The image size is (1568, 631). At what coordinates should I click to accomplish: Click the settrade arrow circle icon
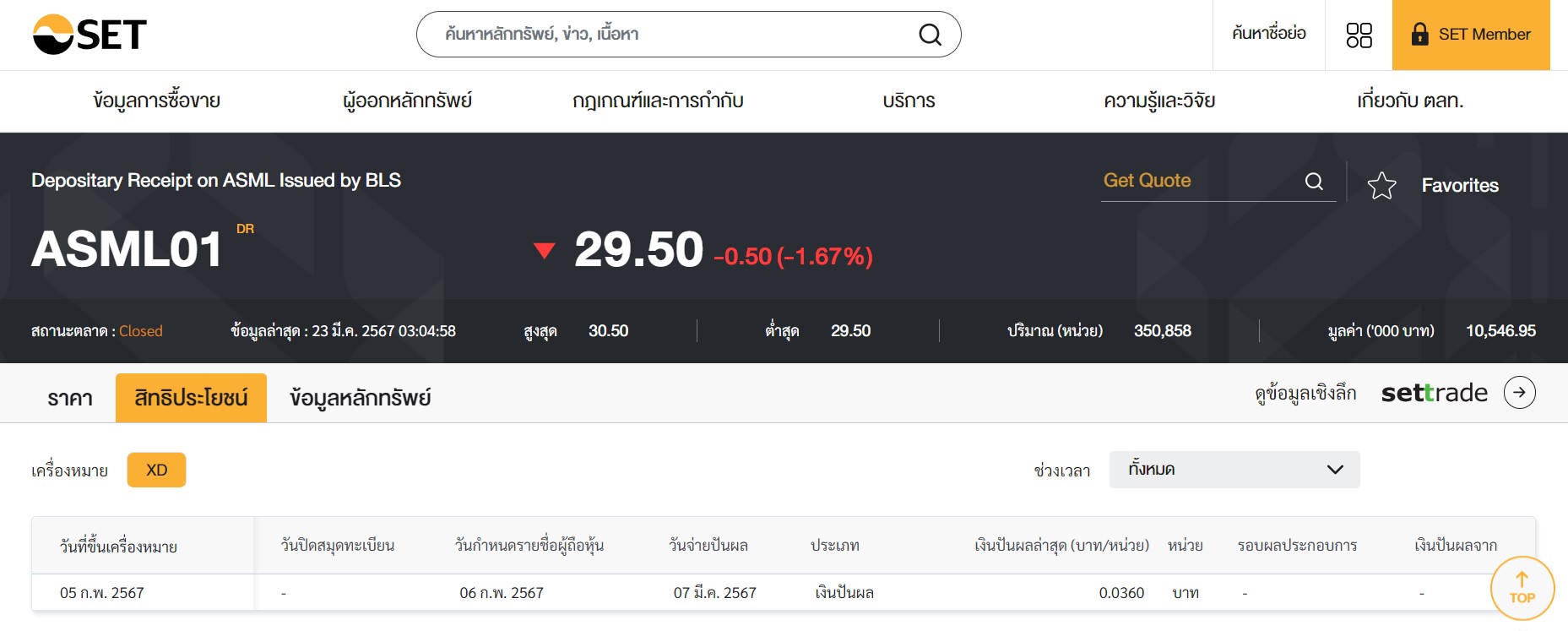tap(1520, 392)
